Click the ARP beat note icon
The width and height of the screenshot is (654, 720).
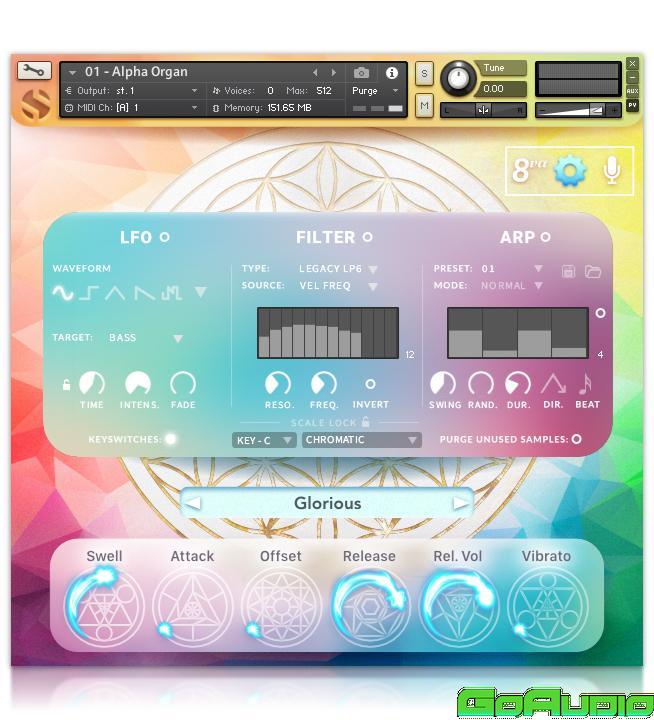[x=585, y=384]
